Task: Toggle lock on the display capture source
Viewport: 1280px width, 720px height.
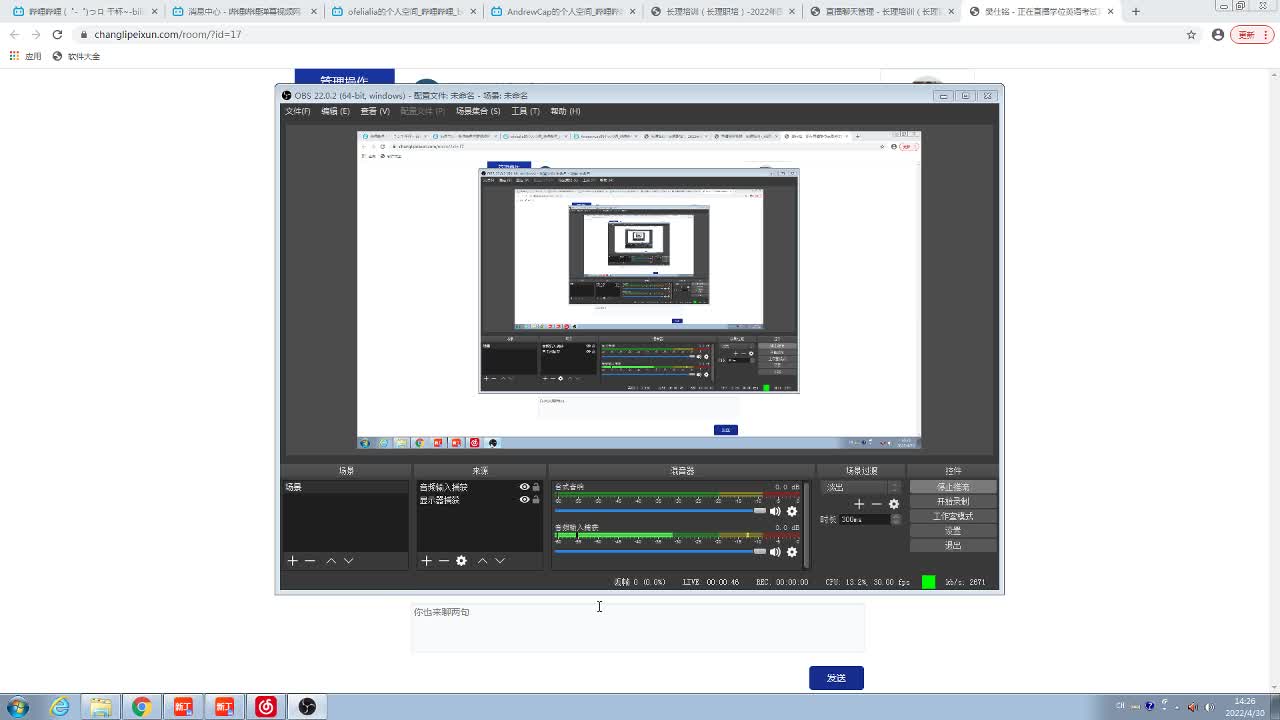Action: click(x=536, y=499)
